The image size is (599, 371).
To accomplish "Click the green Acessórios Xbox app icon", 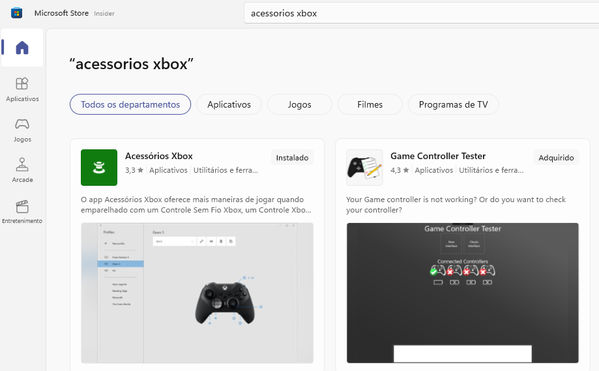I will coord(99,167).
